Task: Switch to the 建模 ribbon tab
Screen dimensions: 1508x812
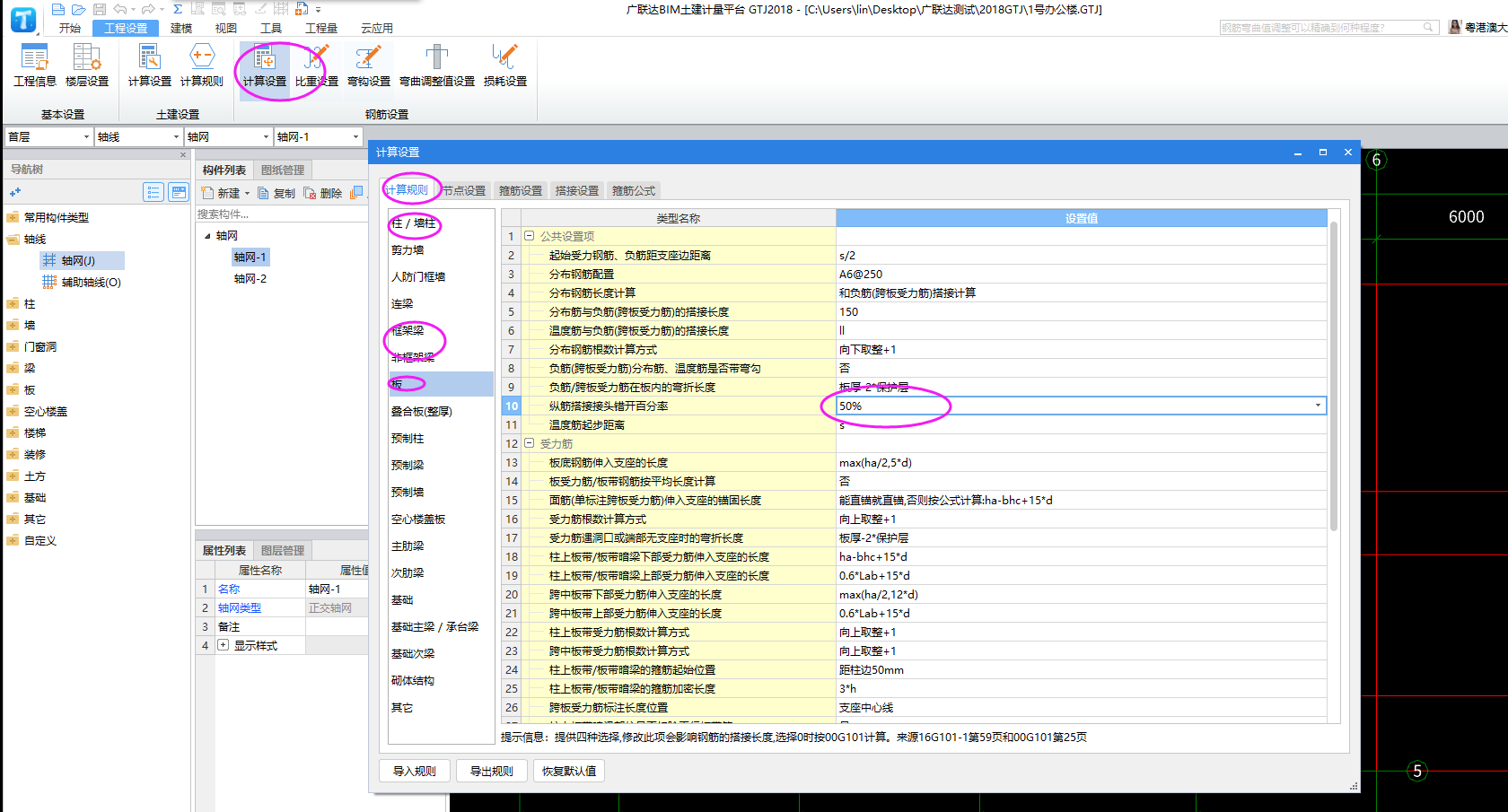Action: click(x=181, y=28)
